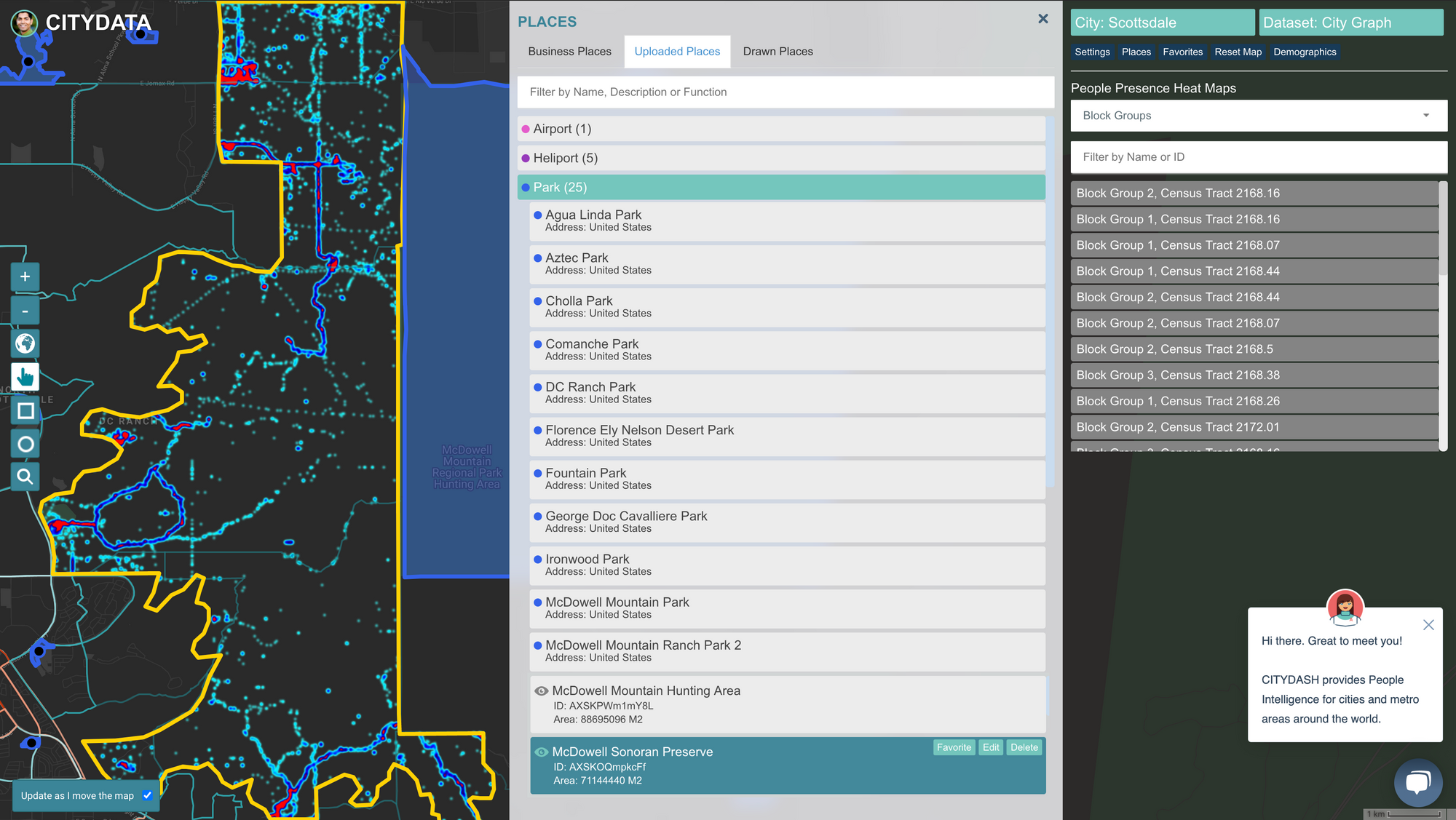Screen dimensions: 1456x820
Task: Open the Demographics menu item
Action: tap(1304, 52)
